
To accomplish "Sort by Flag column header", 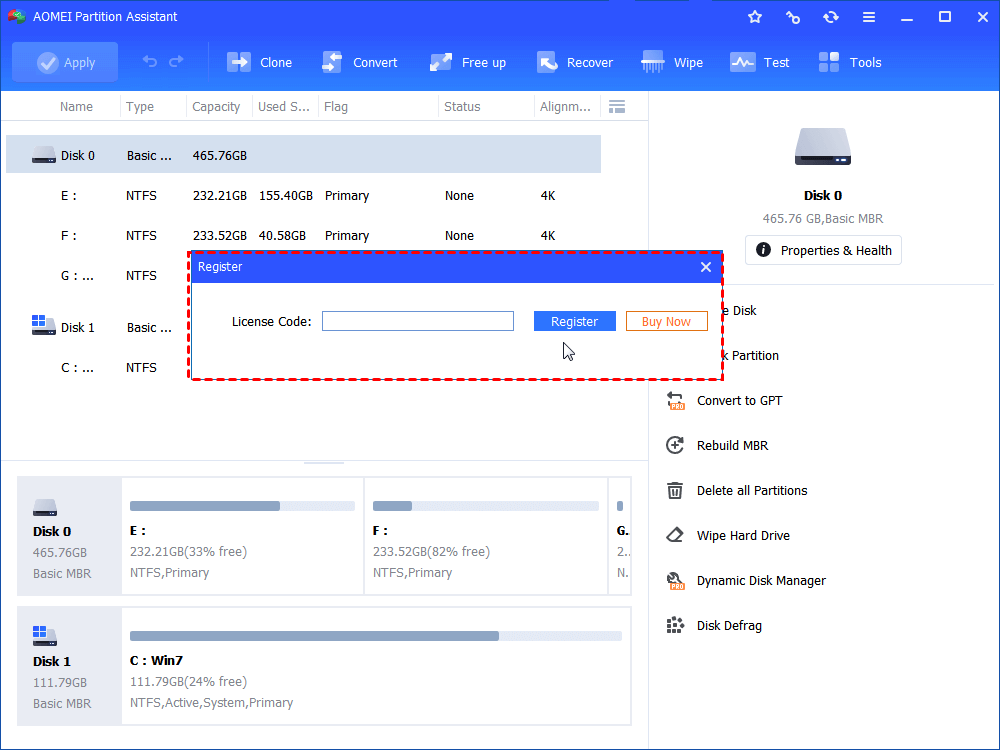I will coord(336,107).
